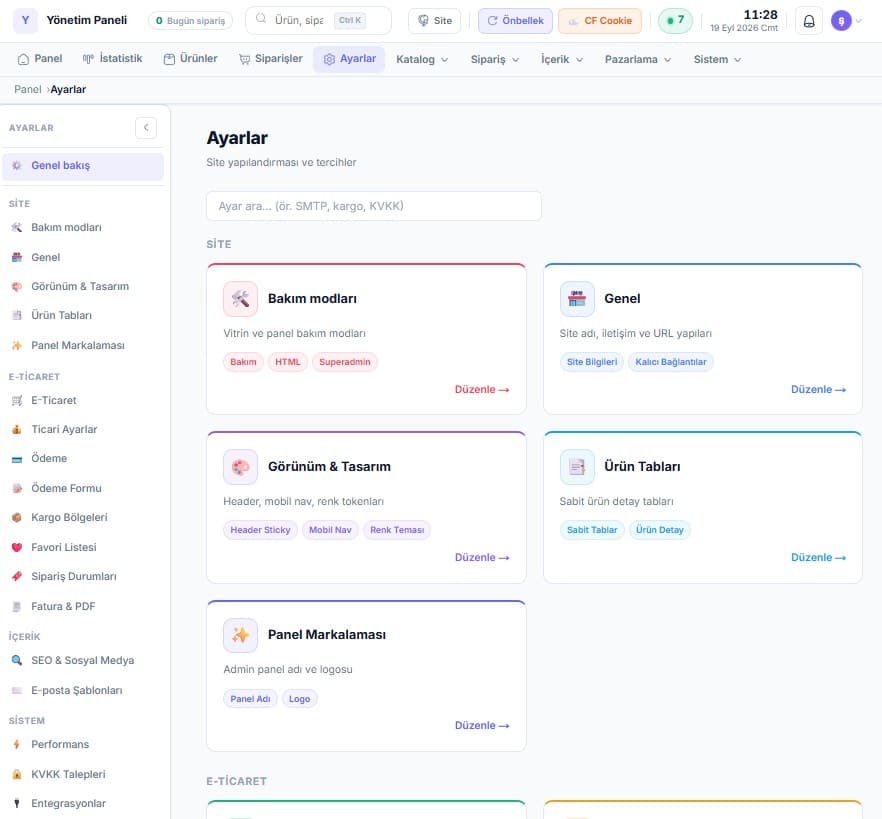This screenshot has width=882, height=819.
Task: Click the E-Ticaret cart icon in sidebar
Action: 17,400
